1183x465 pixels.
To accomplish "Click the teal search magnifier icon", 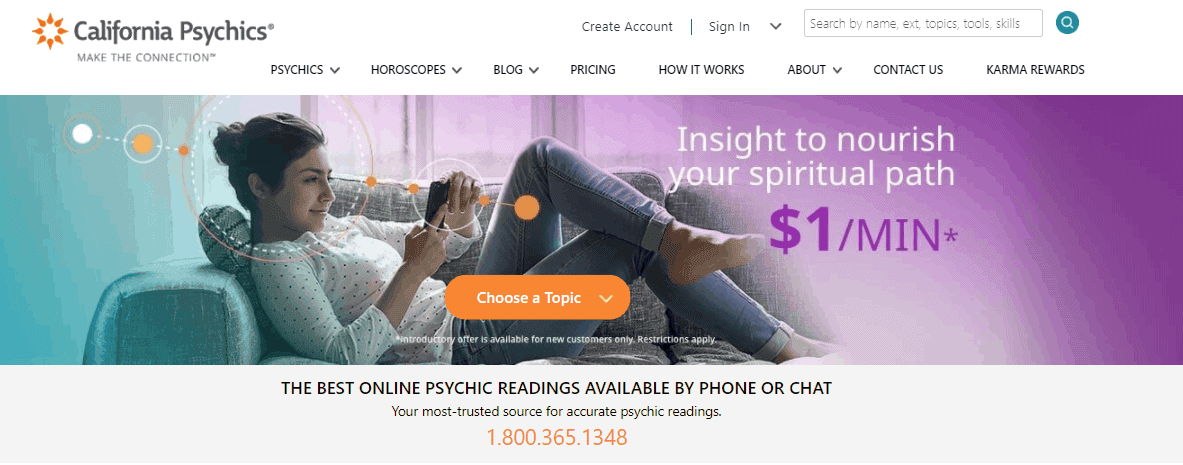I will [1067, 23].
